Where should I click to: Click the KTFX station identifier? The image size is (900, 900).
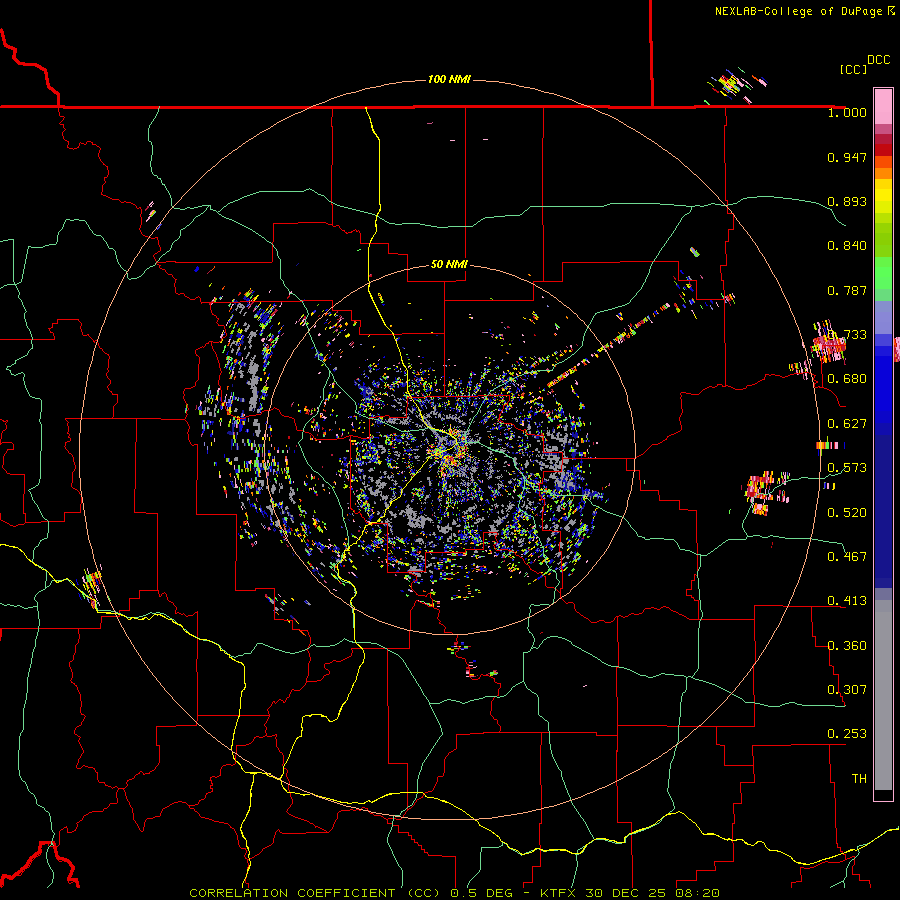pyautogui.click(x=558, y=893)
